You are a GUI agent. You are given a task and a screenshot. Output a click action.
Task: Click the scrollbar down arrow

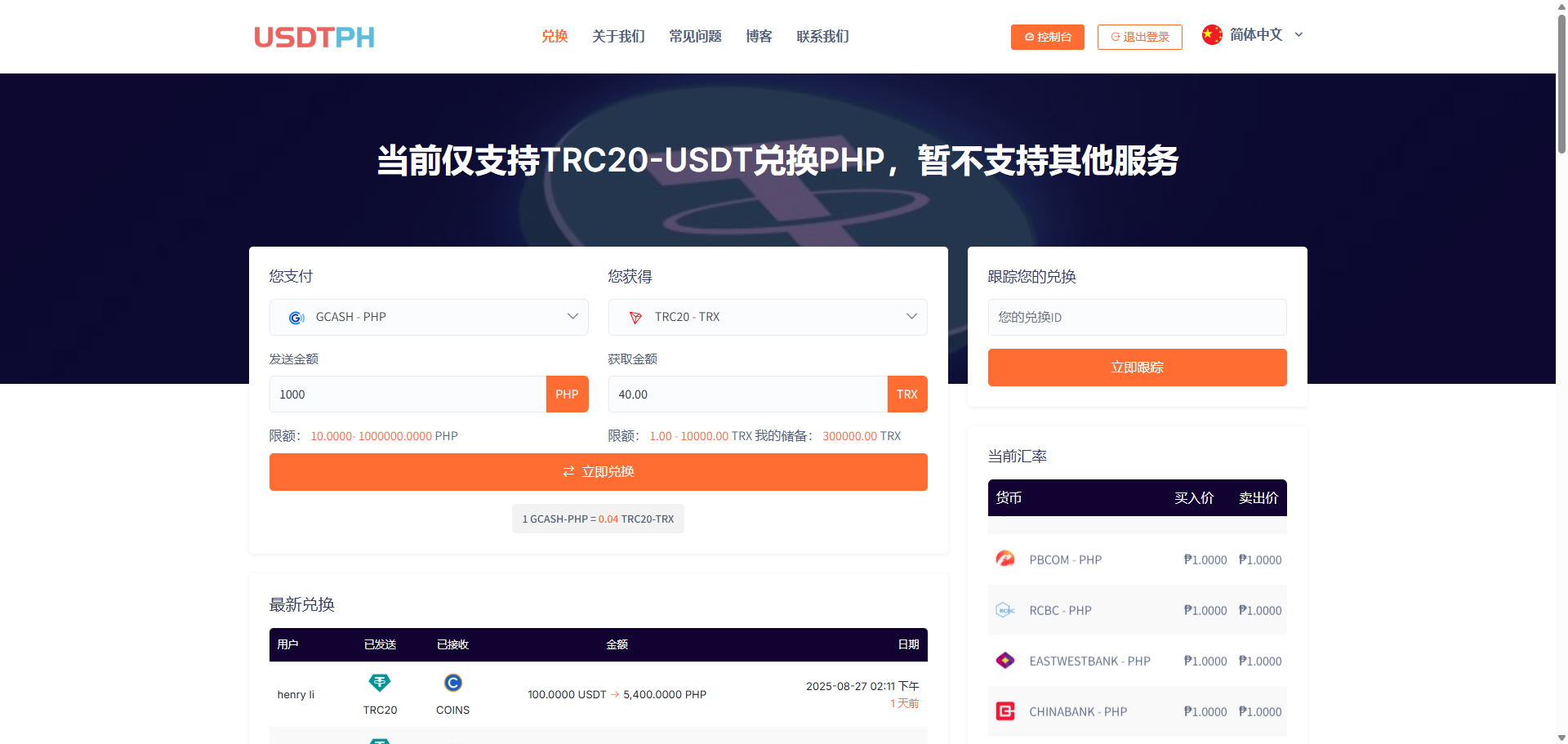(1561, 737)
